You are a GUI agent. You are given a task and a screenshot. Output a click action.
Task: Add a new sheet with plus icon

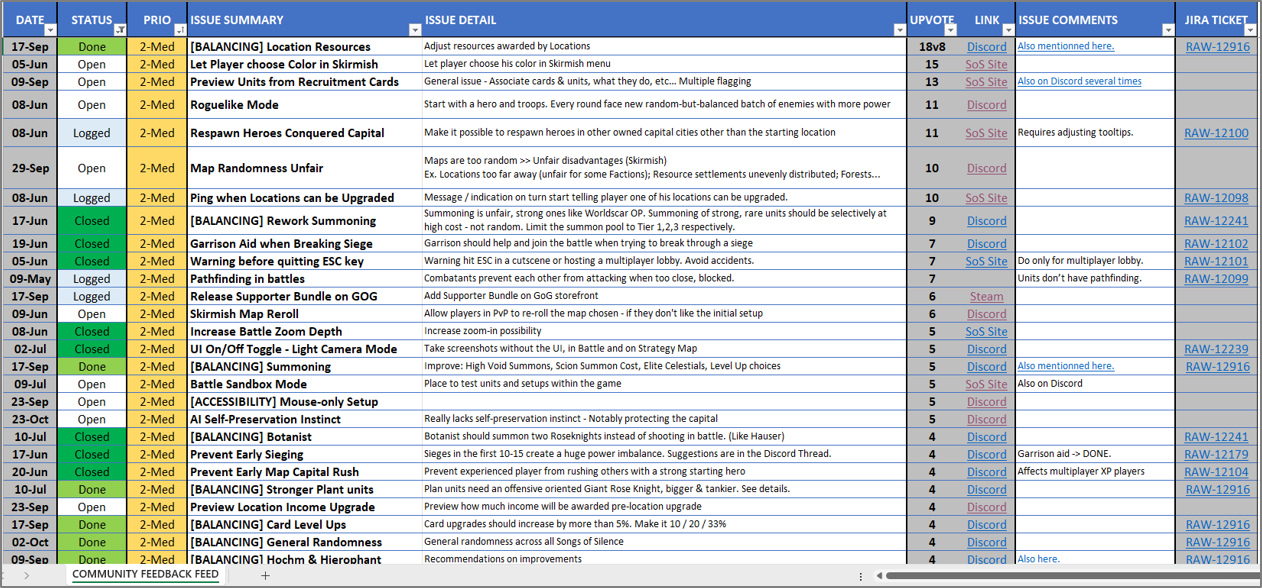pos(265,575)
